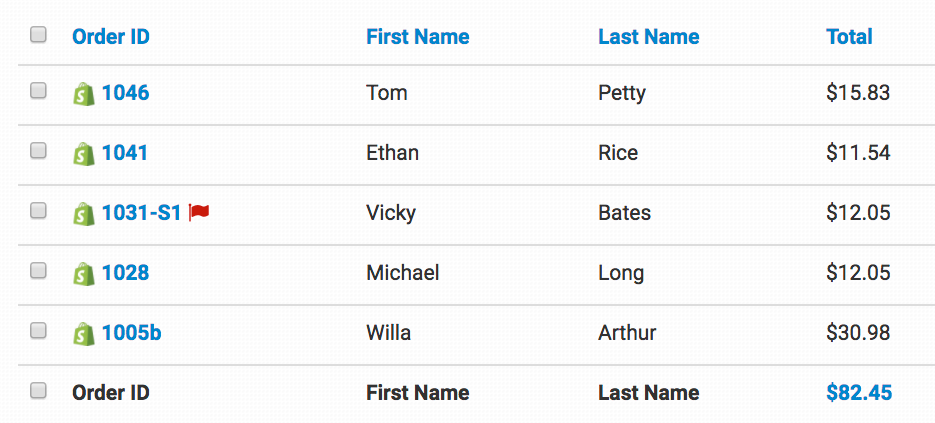Viewport: 935px width, 423px height.
Task: Click the Shopify icon beside order 1028
Action: tap(84, 274)
